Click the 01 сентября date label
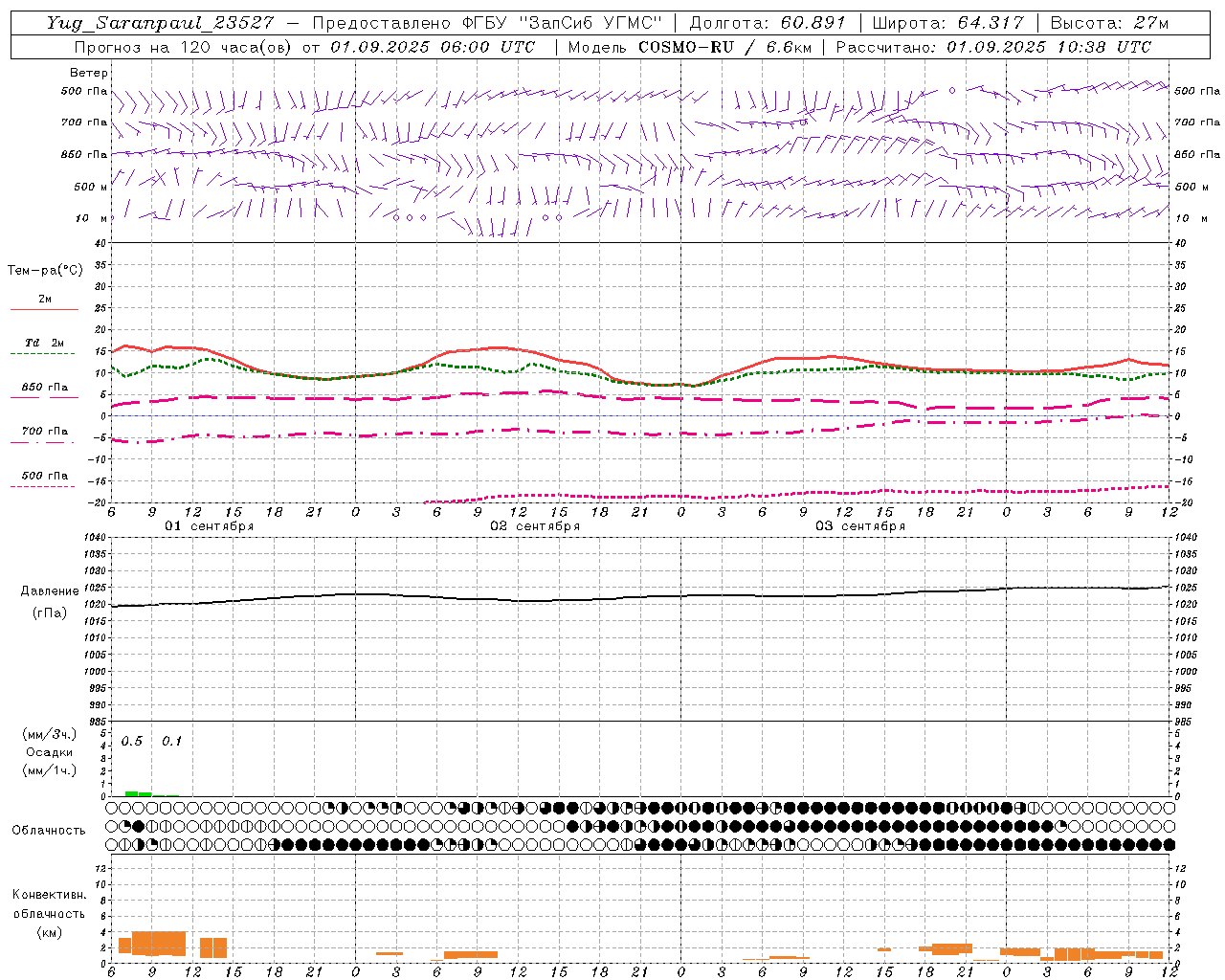The width and height of the screenshot is (1225, 980). pos(210,526)
